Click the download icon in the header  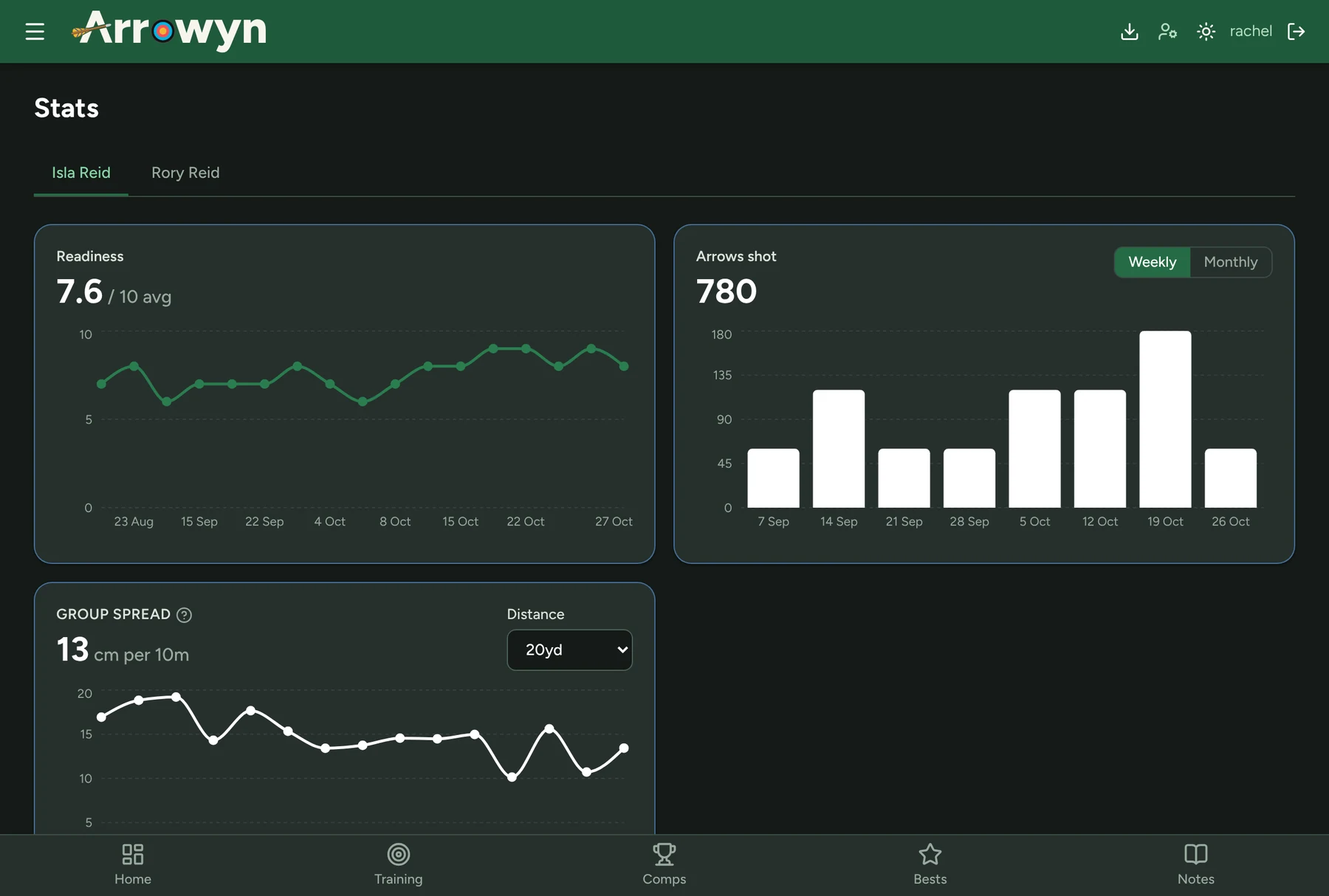pos(1129,31)
